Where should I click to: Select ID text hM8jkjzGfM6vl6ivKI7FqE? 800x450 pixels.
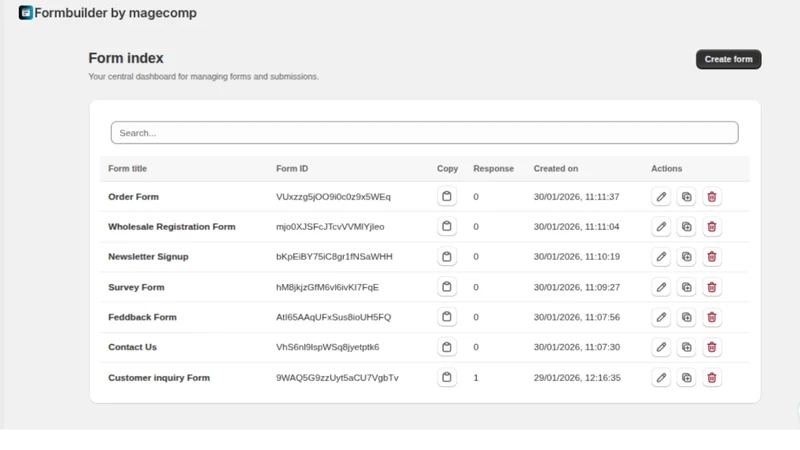coord(328,287)
